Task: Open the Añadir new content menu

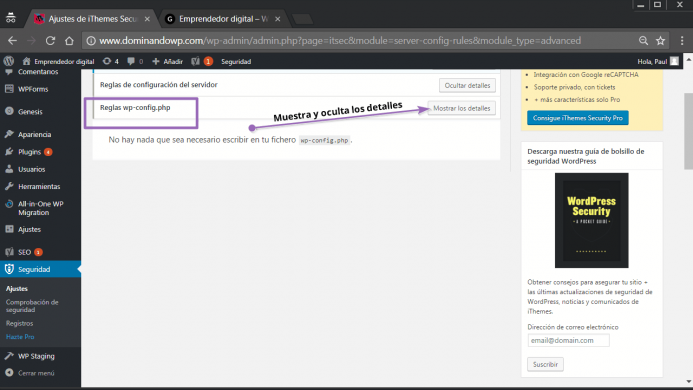Action: click(x=168, y=61)
